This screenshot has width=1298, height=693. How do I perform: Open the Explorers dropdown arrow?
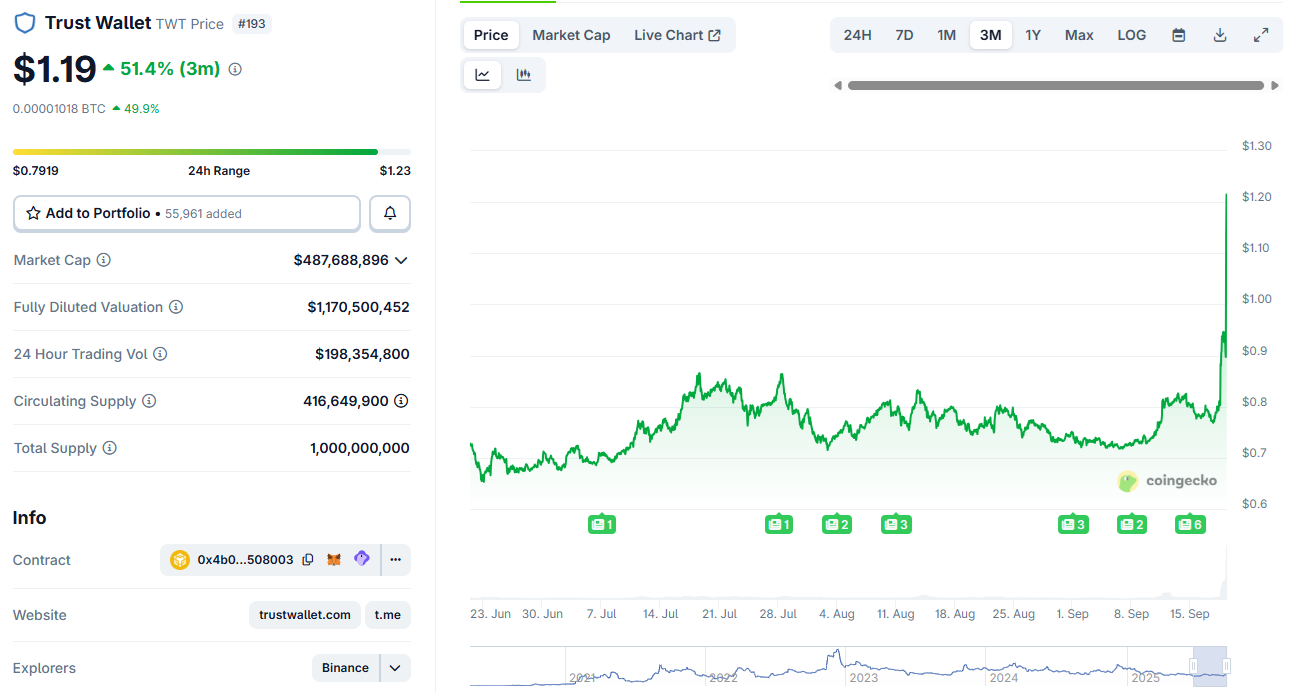pyautogui.click(x=395, y=668)
